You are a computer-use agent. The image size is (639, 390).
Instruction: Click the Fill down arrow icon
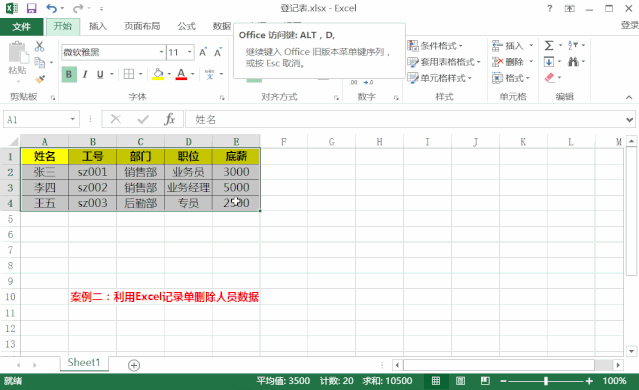[x=549, y=62]
